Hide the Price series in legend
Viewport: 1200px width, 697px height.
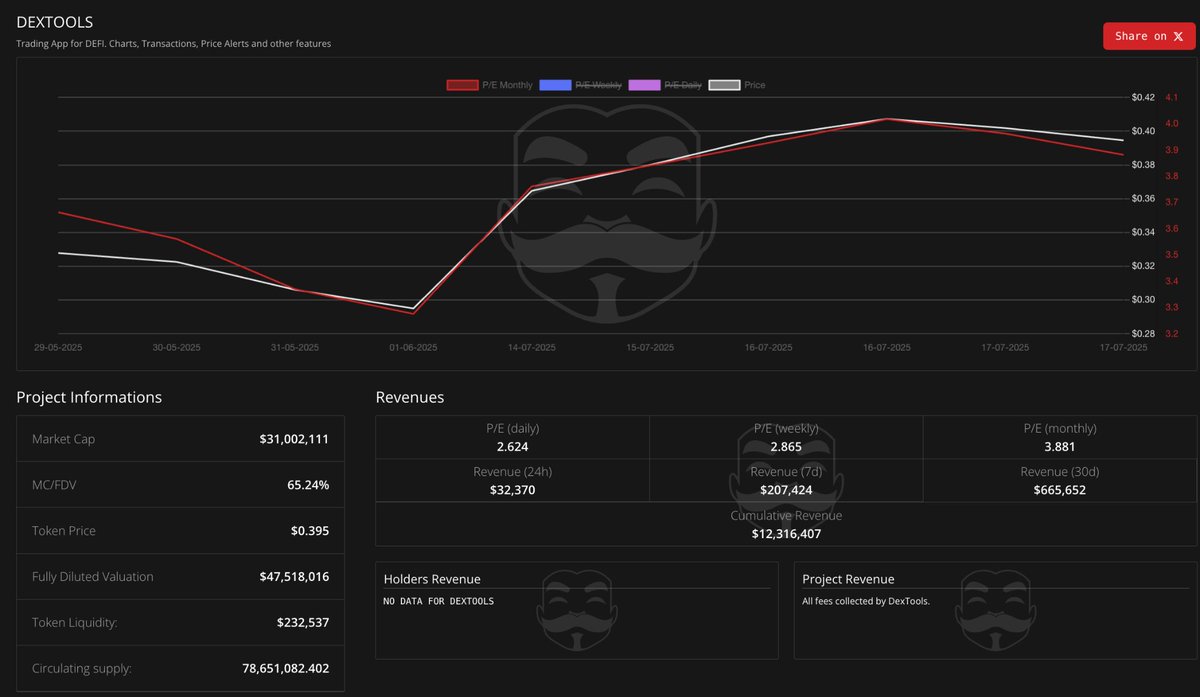coord(737,85)
